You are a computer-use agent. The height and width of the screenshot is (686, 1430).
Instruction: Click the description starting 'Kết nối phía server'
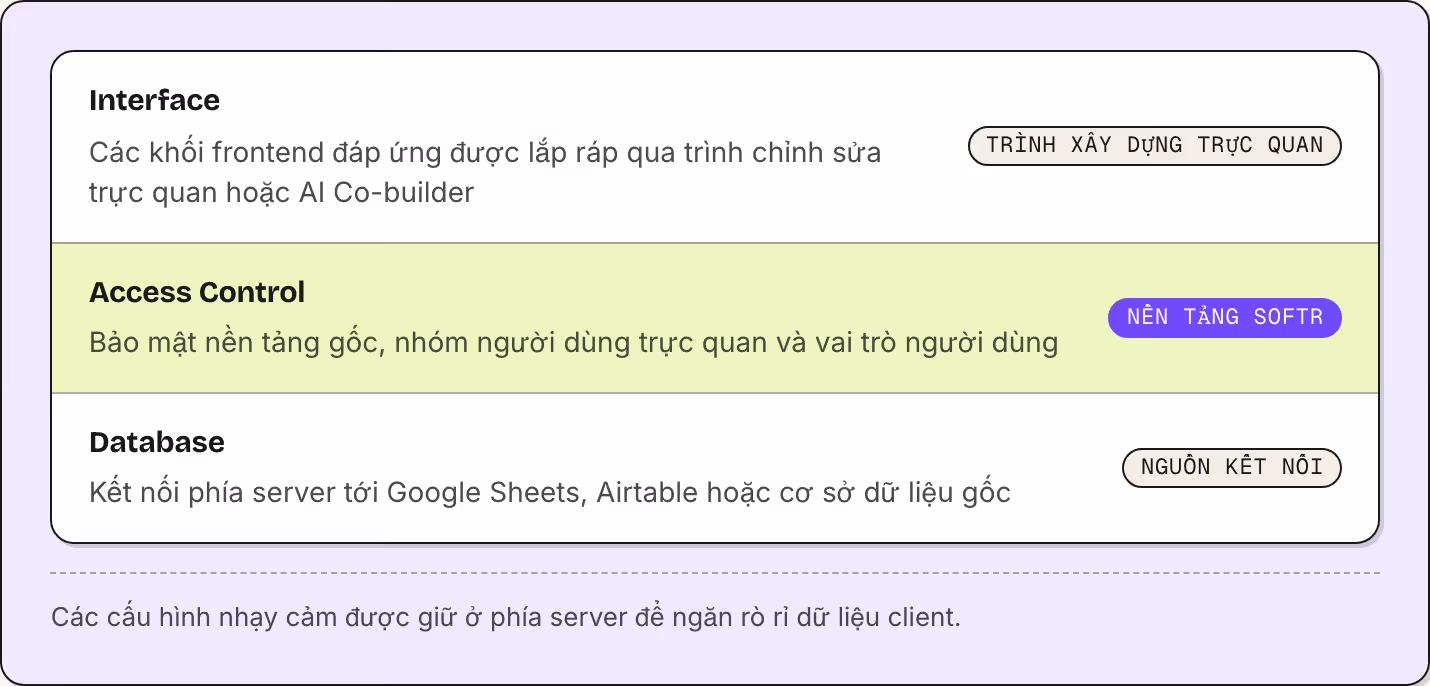click(x=550, y=493)
